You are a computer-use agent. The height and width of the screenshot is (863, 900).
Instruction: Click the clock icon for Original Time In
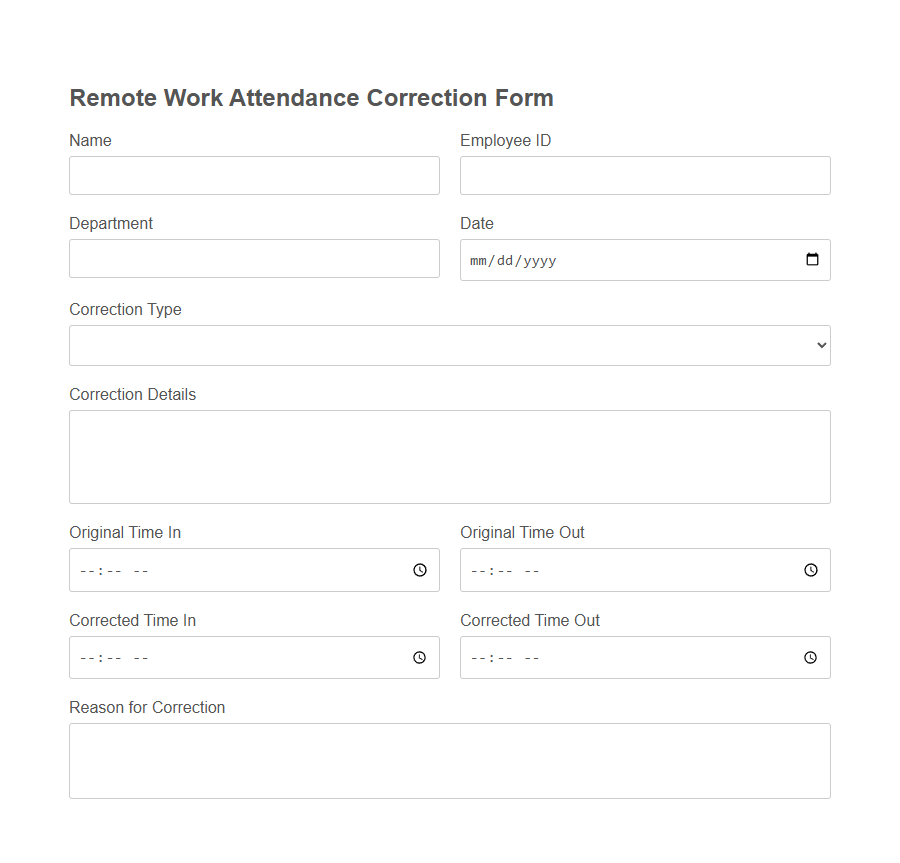419,570
